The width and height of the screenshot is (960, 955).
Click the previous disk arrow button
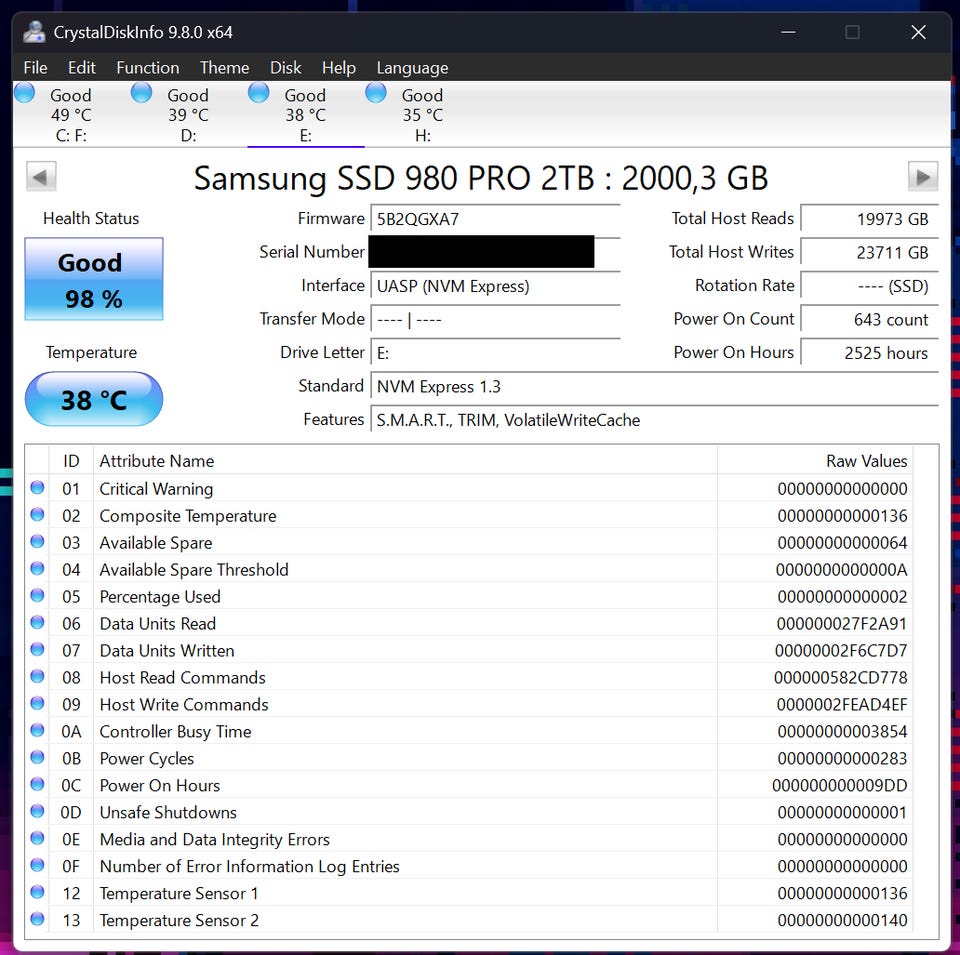(41, 177)
